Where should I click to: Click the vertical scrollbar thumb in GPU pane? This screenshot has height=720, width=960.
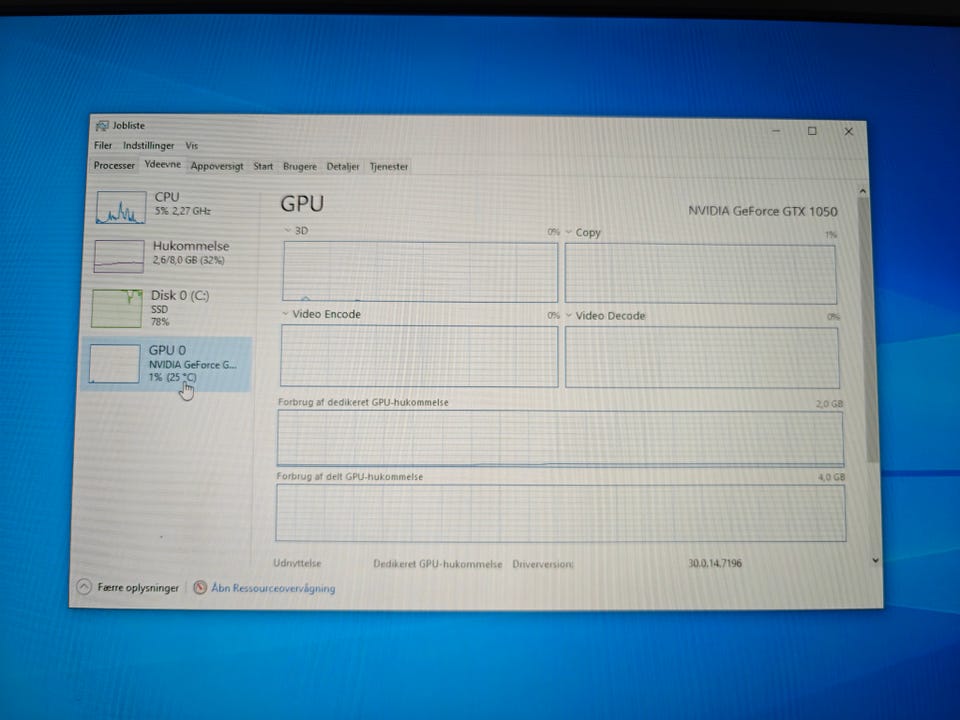tap(868, 331)
